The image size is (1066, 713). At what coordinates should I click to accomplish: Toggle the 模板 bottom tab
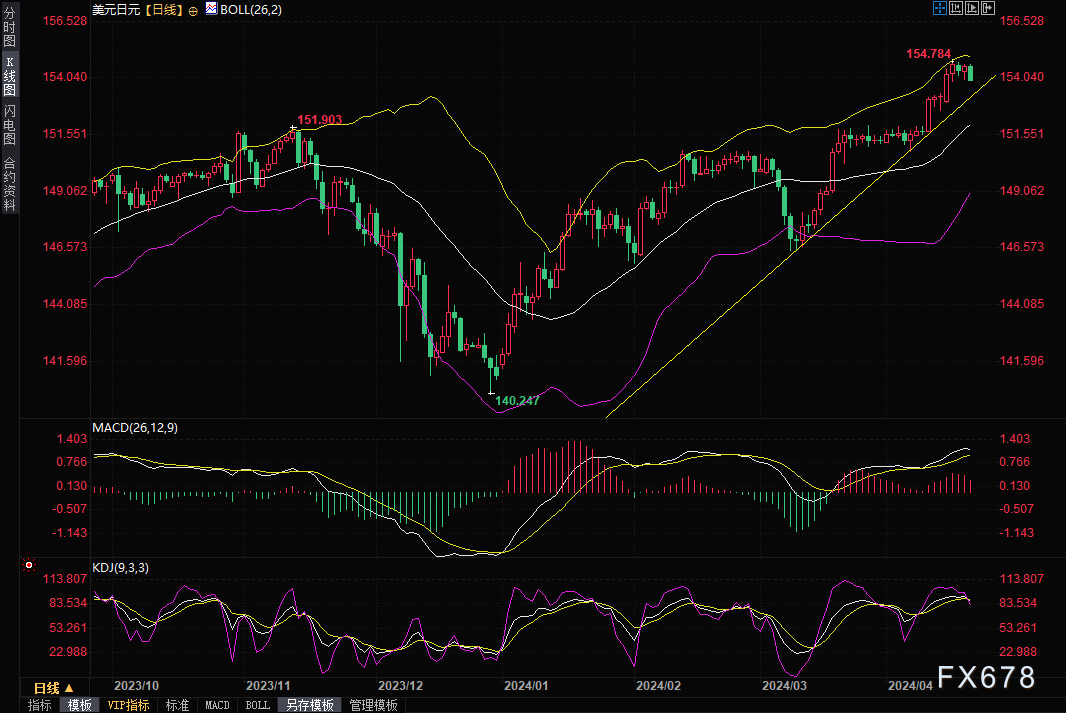click(x=80, y=705)
